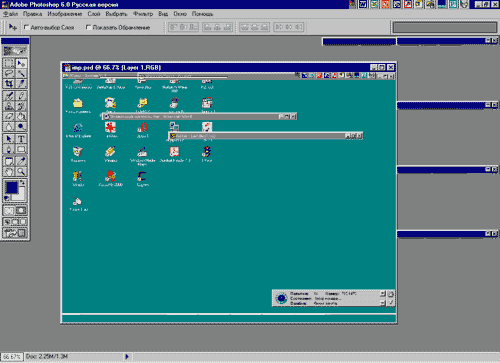
Task: Select the Eraser tool
Action: (9, 116)
